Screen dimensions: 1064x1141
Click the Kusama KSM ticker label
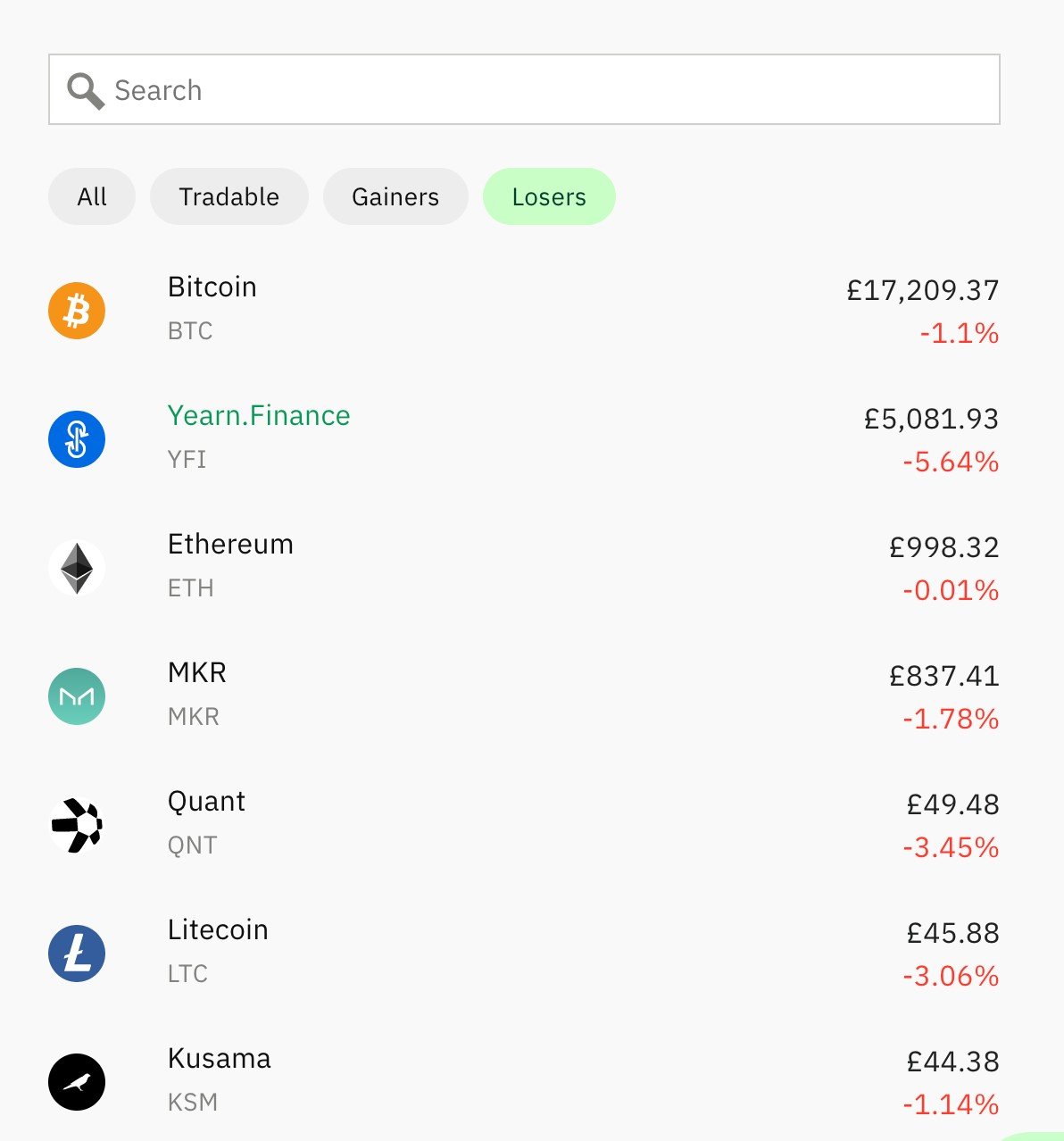[193, 1103]
